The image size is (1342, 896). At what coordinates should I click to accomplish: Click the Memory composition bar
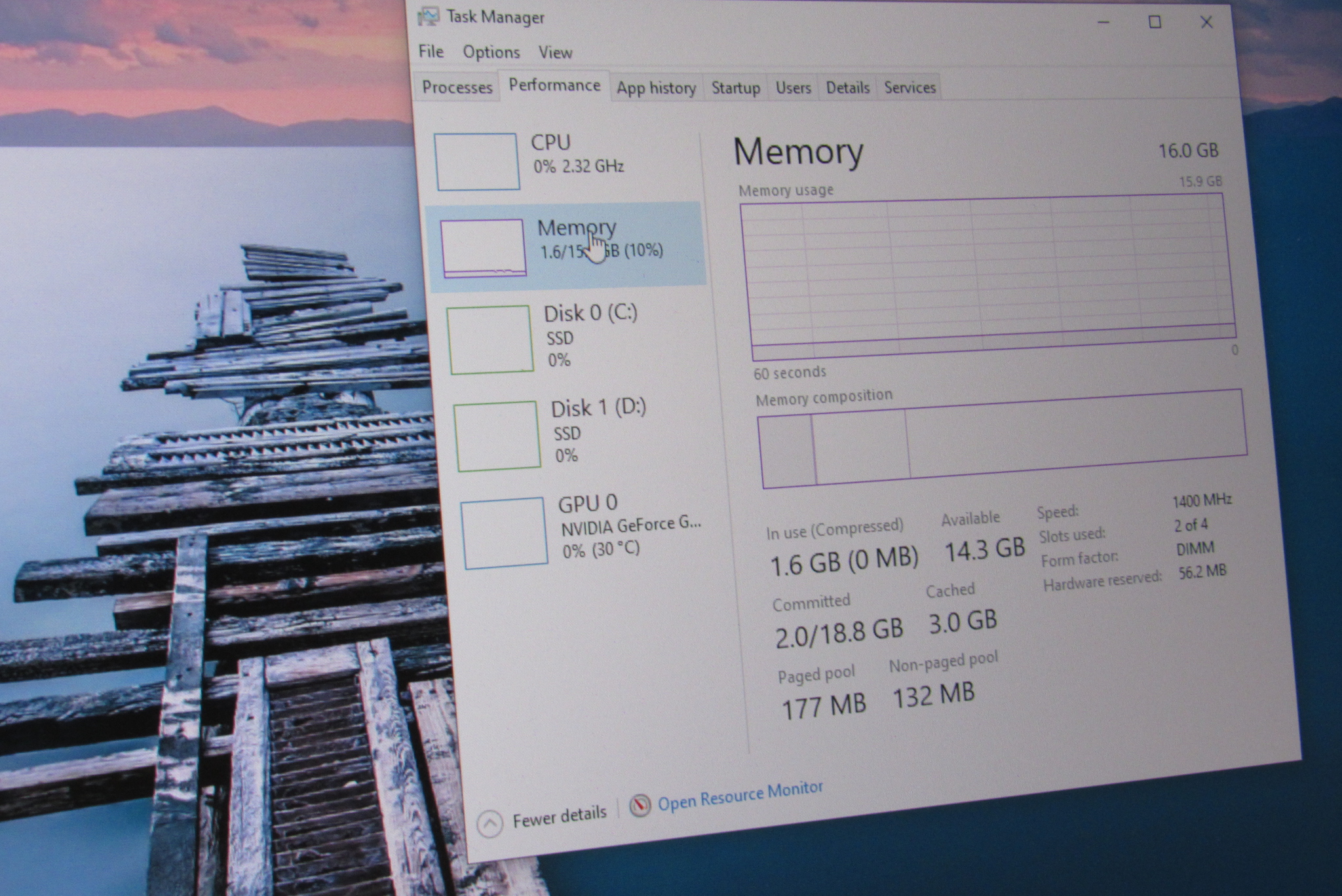[1003, 439]
